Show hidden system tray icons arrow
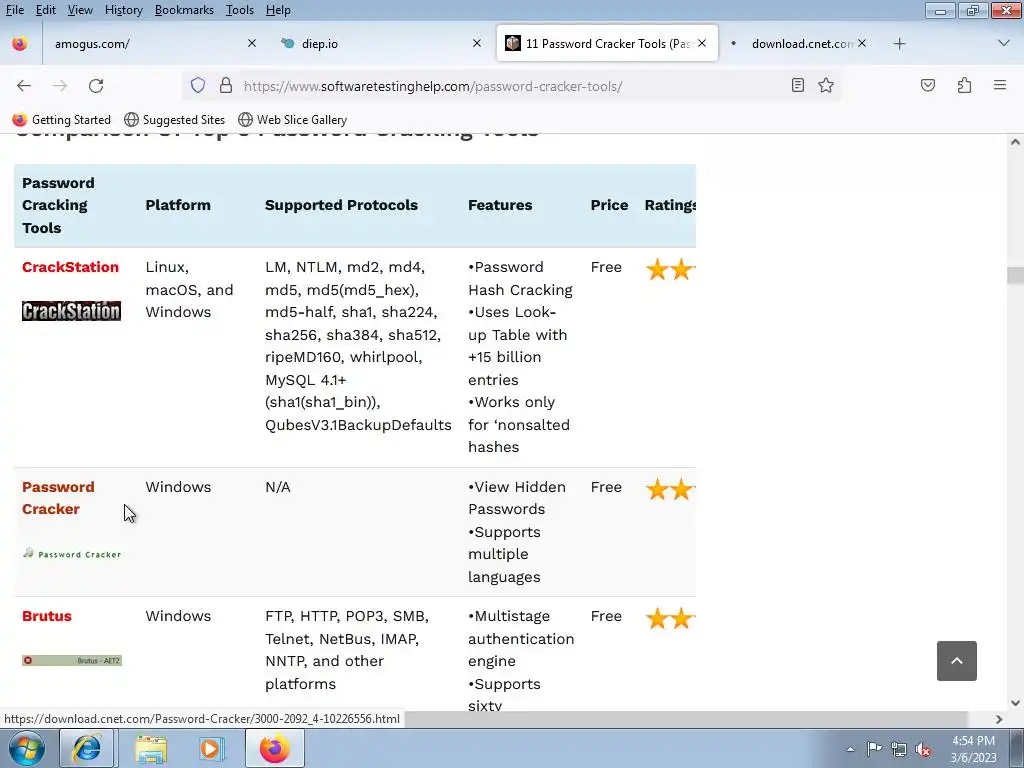1024x768 pixels. pyautogui.click(x=850, y=749)
